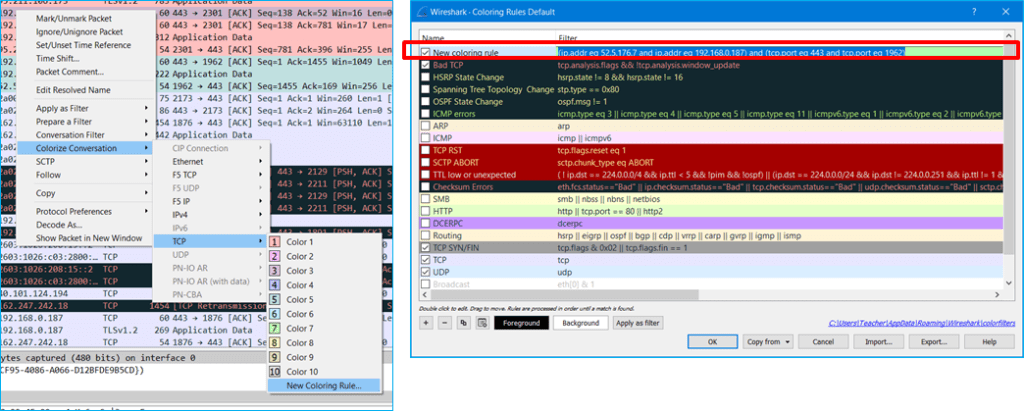The width and height of the screenshot is (1024, 411).
Task: Pick Color 1 numbered icon in TCP submenu
Action: pos(276,242)
